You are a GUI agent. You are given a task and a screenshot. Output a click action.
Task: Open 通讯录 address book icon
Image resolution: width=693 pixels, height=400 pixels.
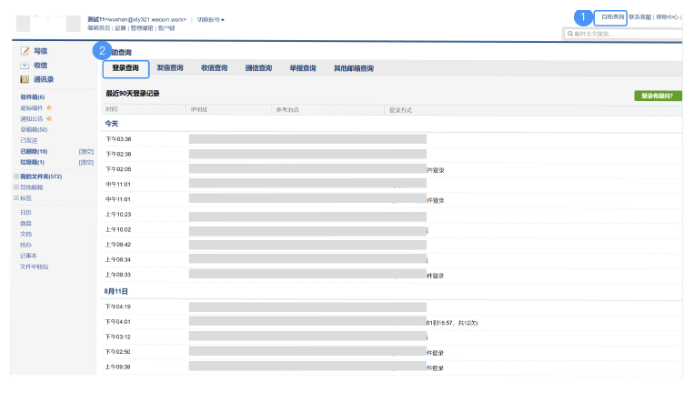(x=25, y=78)
